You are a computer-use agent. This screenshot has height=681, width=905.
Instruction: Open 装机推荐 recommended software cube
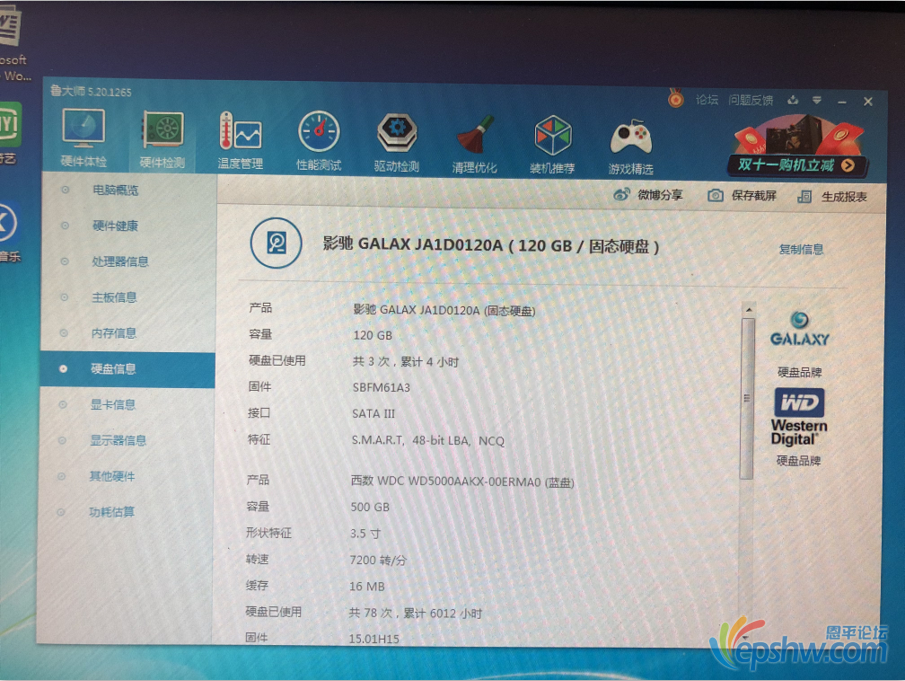tap(552, 143)
